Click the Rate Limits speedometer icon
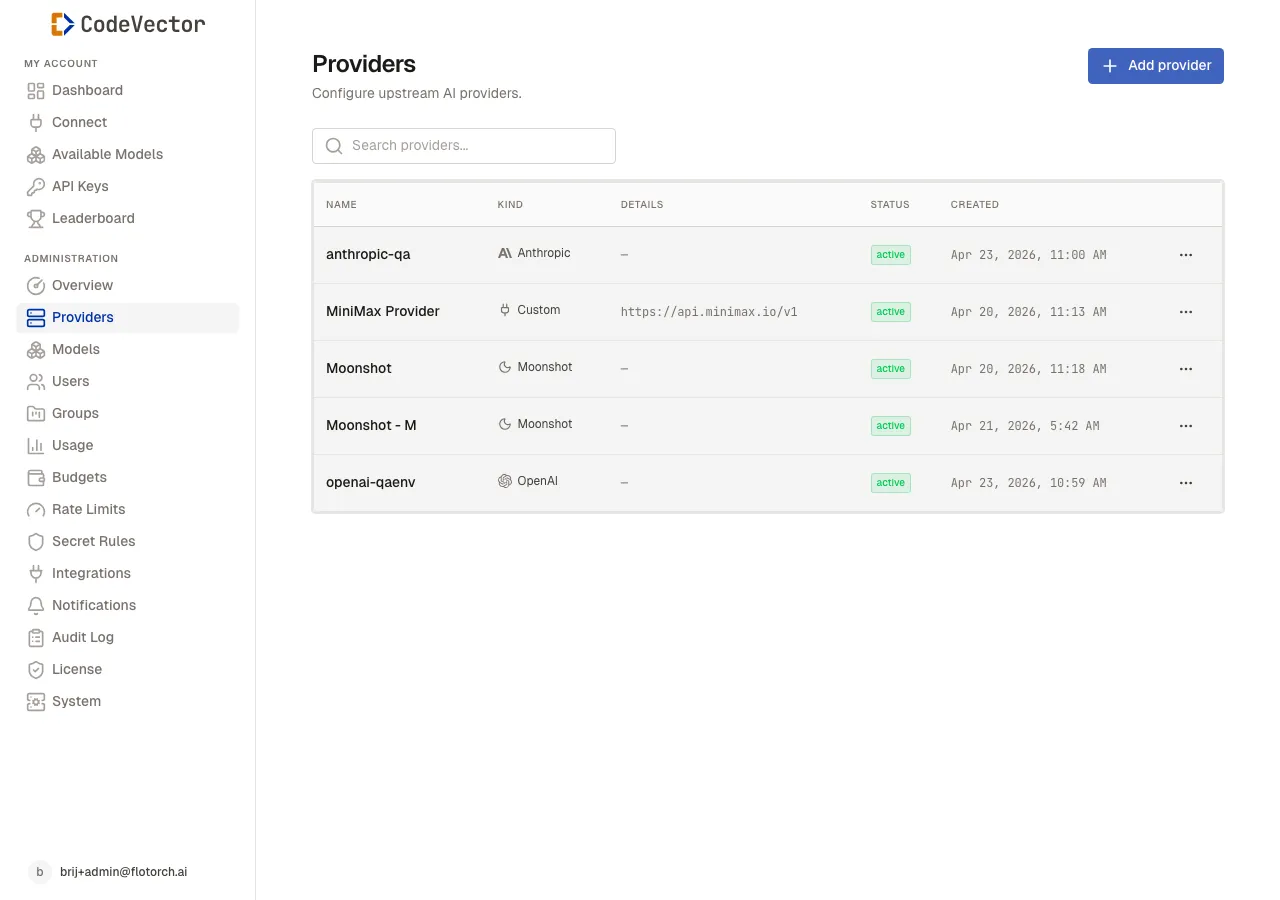 click(x=36, y=509)
